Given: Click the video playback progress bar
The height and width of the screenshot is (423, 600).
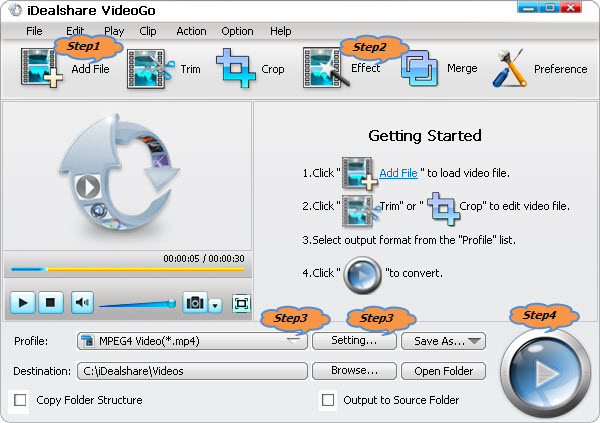Looking at the screenshot, I should [128, 269].
